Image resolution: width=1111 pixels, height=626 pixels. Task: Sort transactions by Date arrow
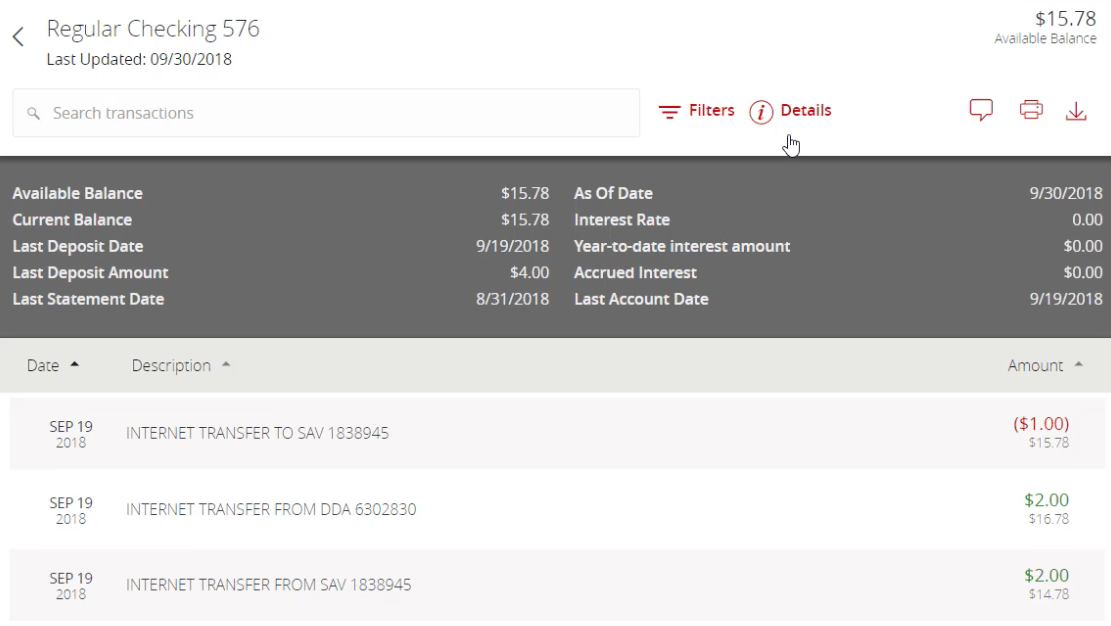pos(74,366)
